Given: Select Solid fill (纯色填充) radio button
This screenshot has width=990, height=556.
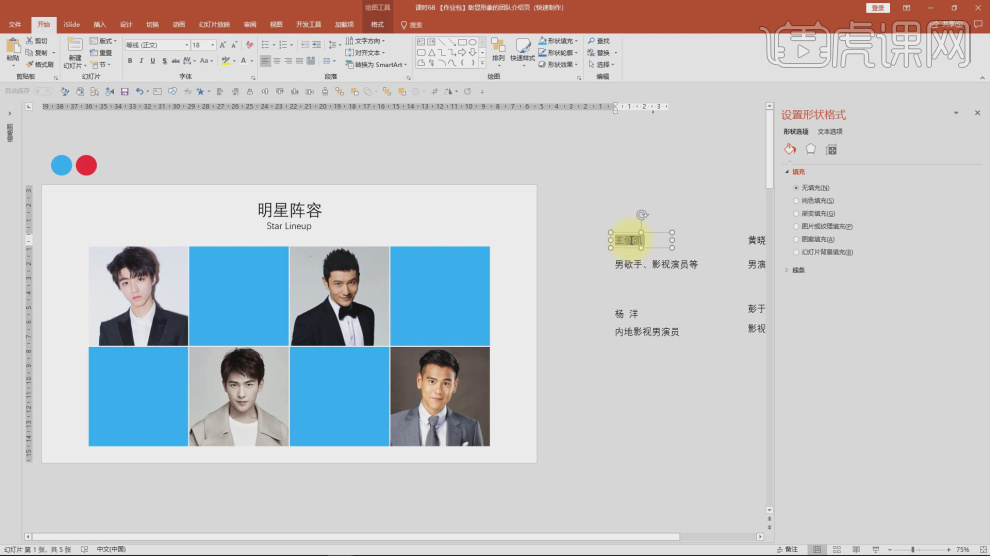Looking at the screenshot, I should coord(796,201).
